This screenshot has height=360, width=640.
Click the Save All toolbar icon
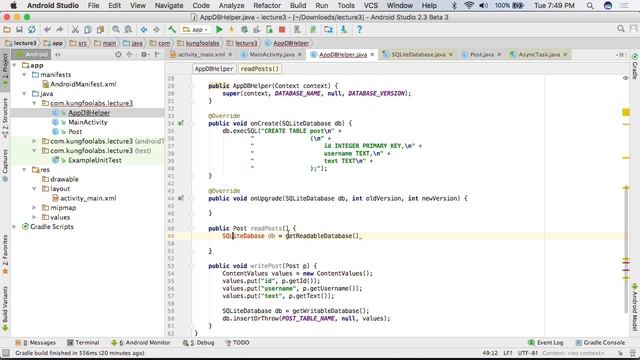19,29
